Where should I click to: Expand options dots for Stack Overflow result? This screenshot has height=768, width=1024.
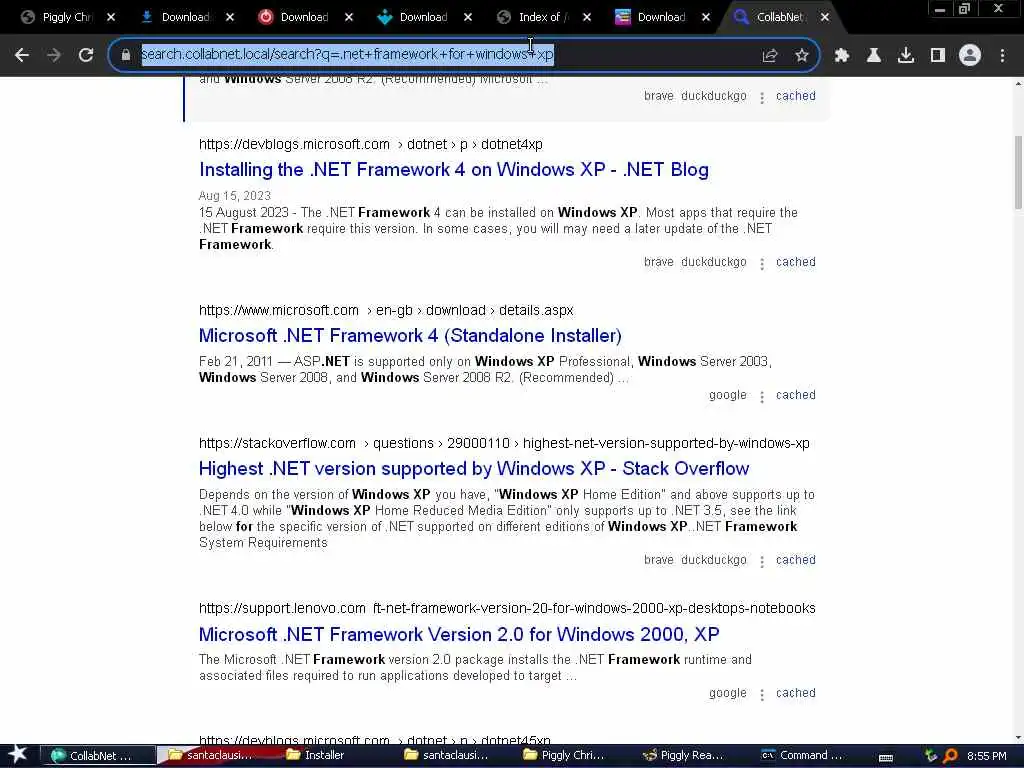[761, 561]
